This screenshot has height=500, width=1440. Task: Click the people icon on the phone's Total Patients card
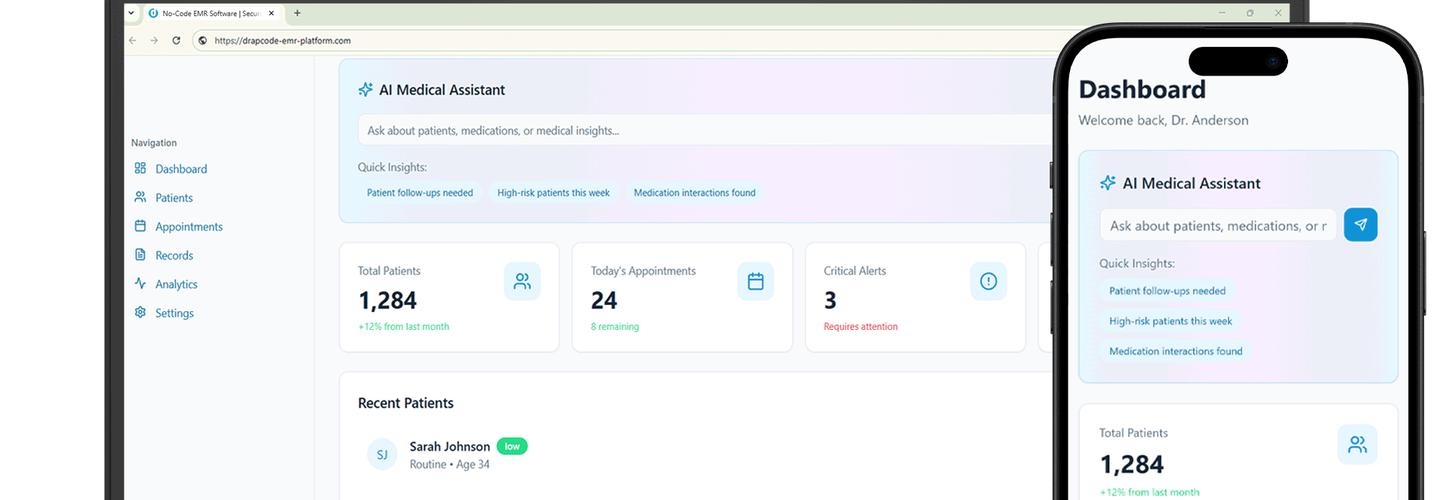1356,445
